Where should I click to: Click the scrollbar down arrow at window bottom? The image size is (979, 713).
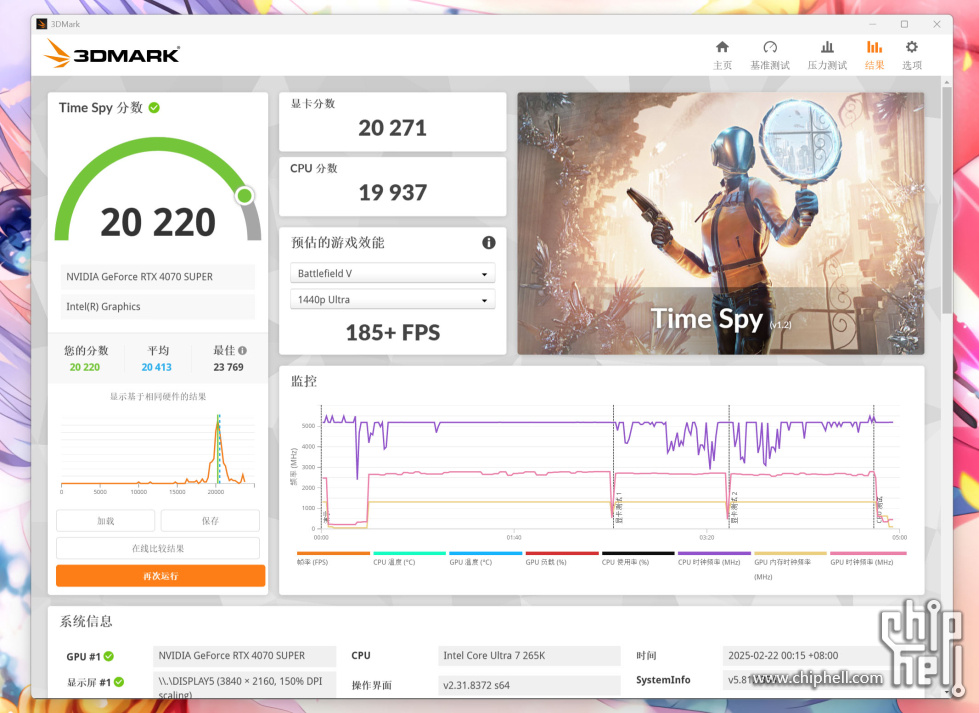pos(947,692)
